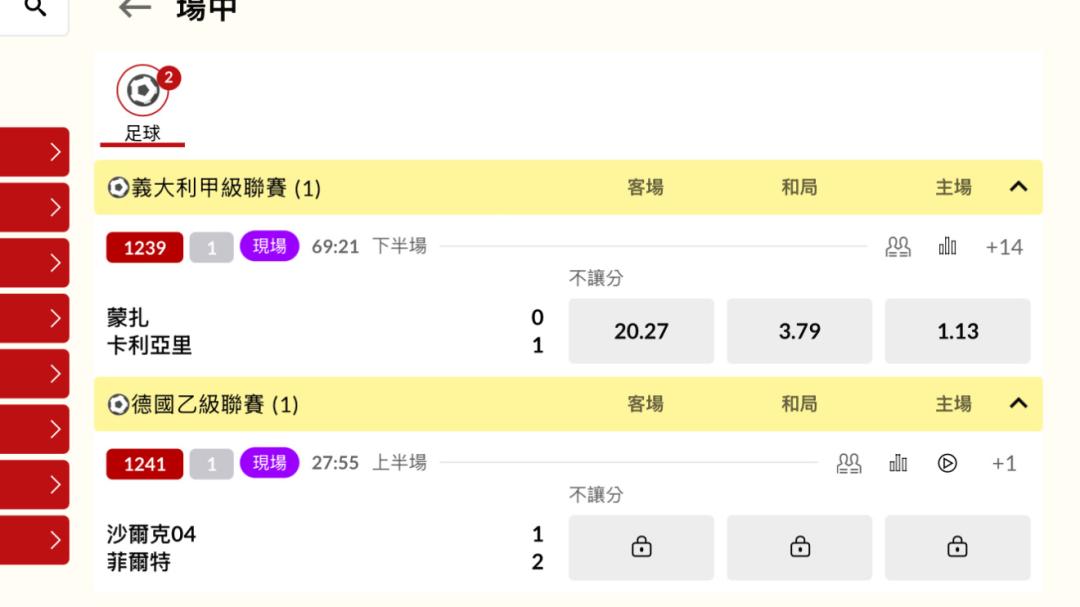Play live stream for 沙爾克04 match
1080x607 pixels.
947,463
